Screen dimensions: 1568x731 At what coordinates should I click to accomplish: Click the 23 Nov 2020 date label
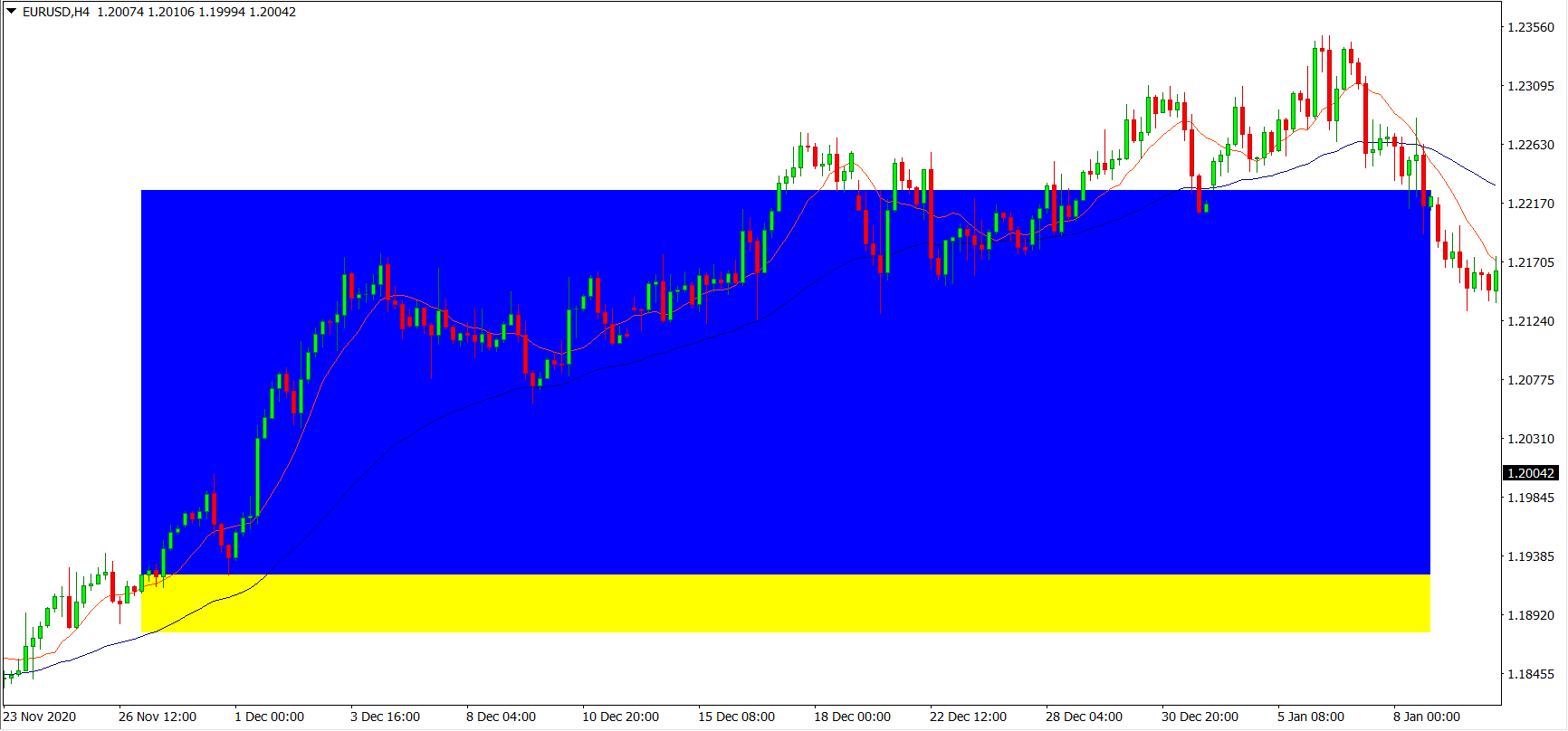pos(40,717)
